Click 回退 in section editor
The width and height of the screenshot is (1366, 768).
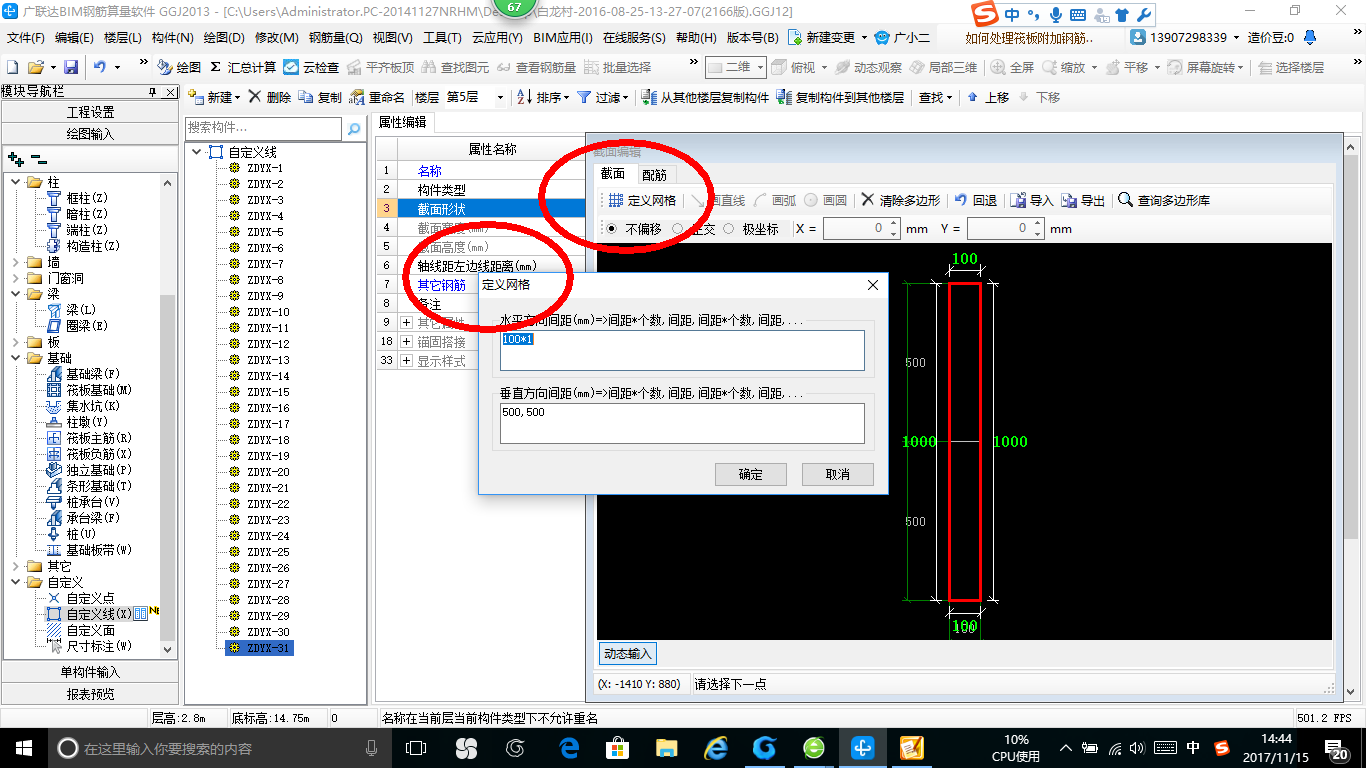pos(976,200)
